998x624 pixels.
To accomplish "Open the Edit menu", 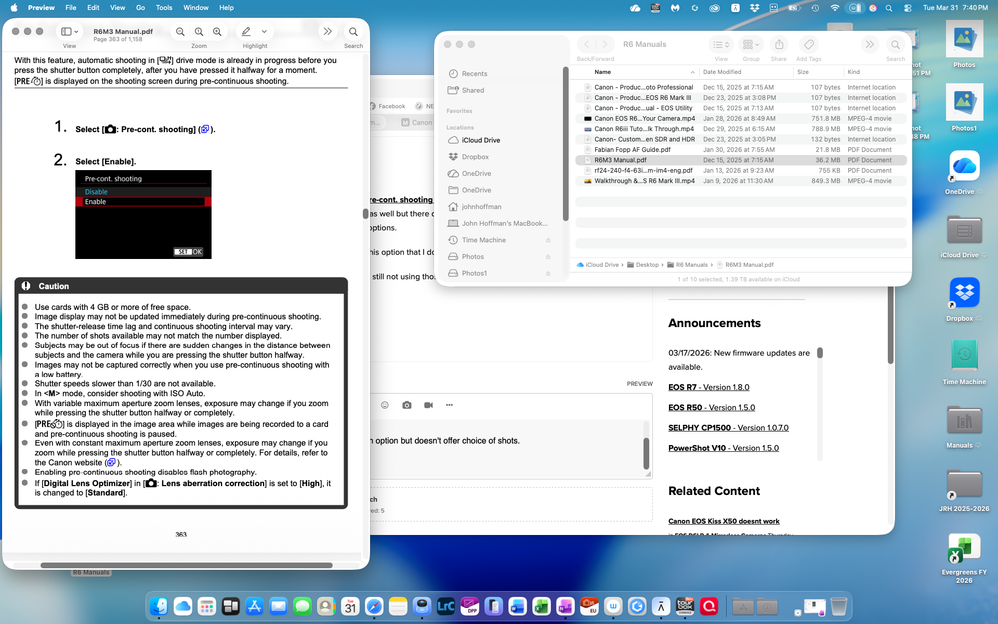I will click(x=93, y=8).
